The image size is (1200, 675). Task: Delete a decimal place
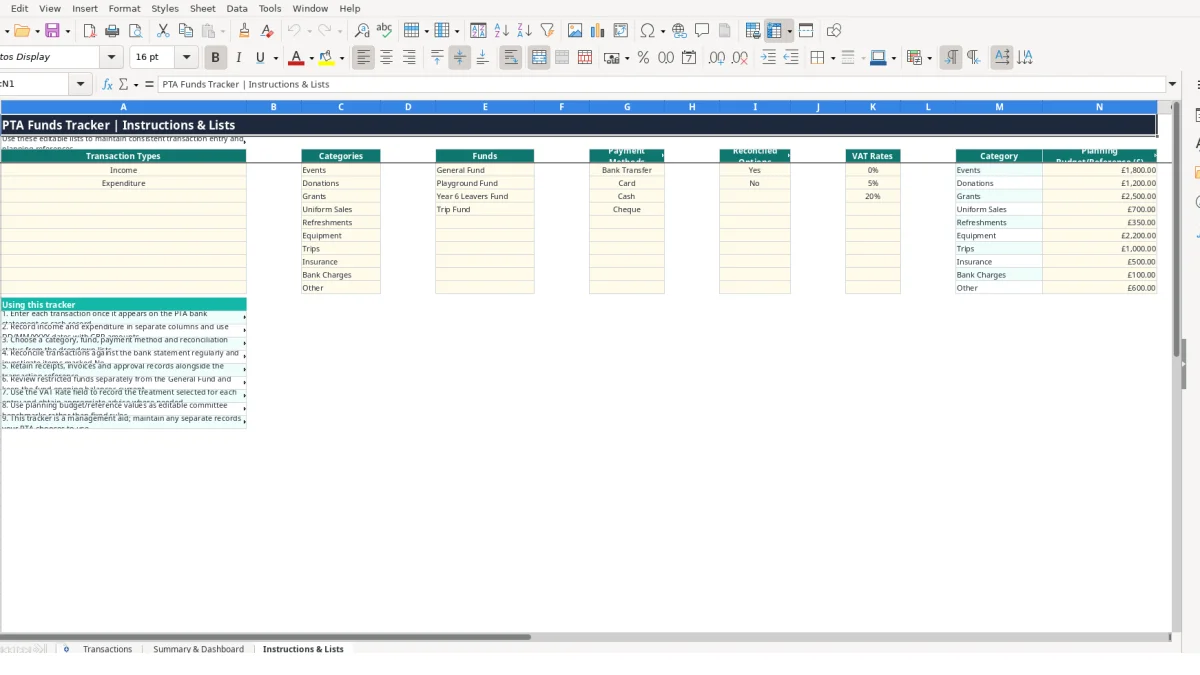[740, 58]
